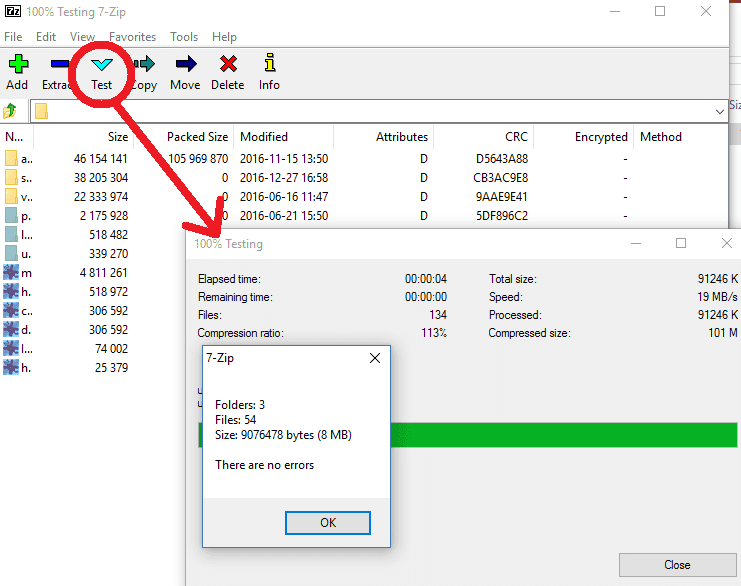This screenshot has width=741, height=586.
Task: Expand the address bar path dropdown
Action: tap(719, 112)
